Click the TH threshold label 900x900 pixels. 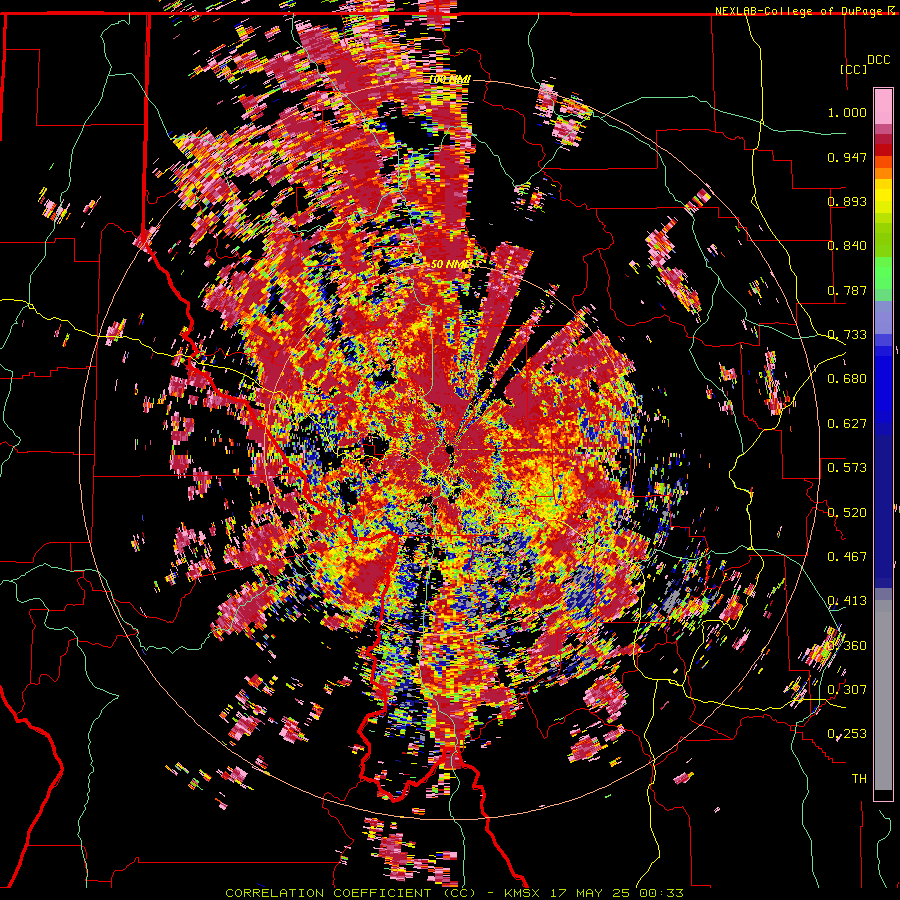point(859,779)
